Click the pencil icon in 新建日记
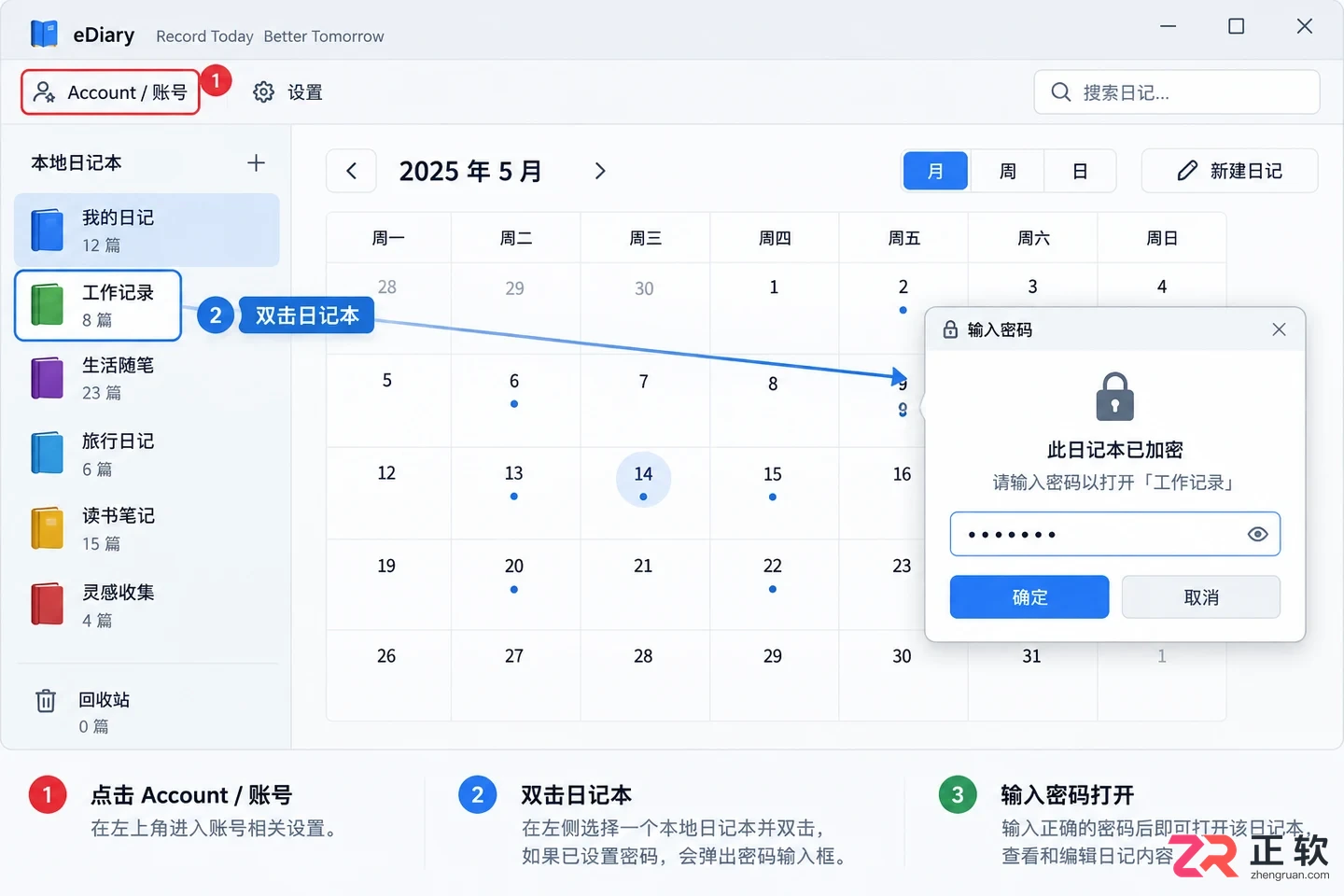Screen dimensions: 1344x896 point(1187,171)
